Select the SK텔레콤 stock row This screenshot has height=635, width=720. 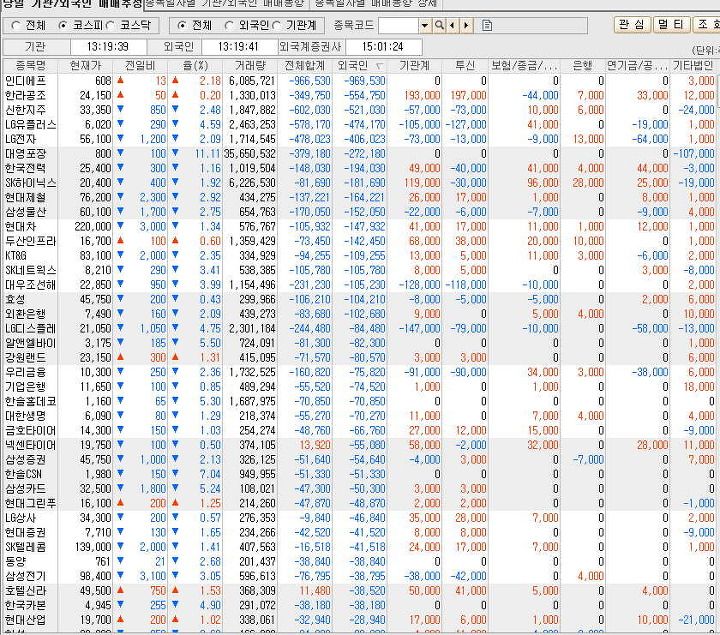click(360, 547)
